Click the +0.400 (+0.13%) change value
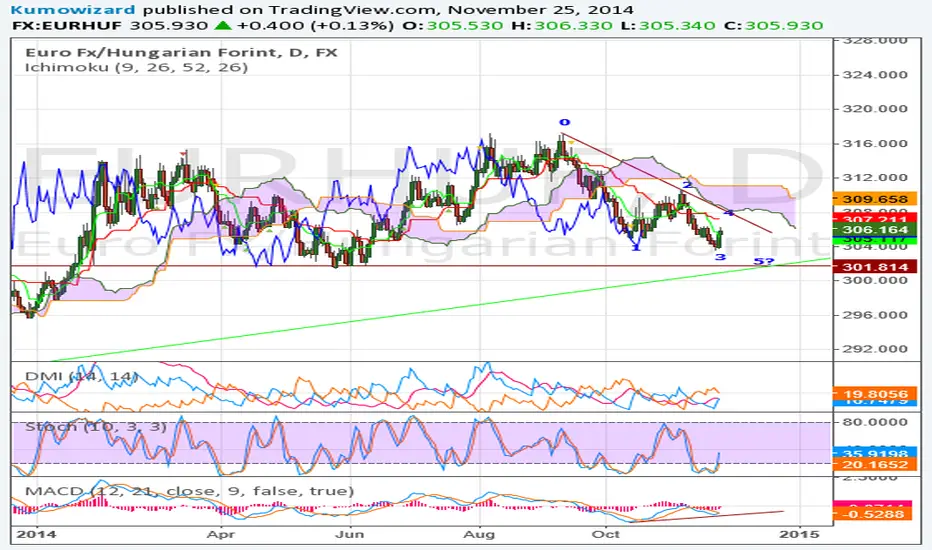 click(x=315, y=26)
